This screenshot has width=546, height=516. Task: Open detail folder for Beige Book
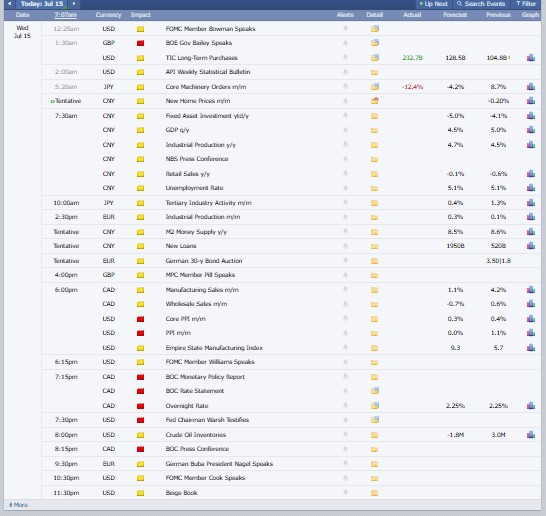coord(375,493)
